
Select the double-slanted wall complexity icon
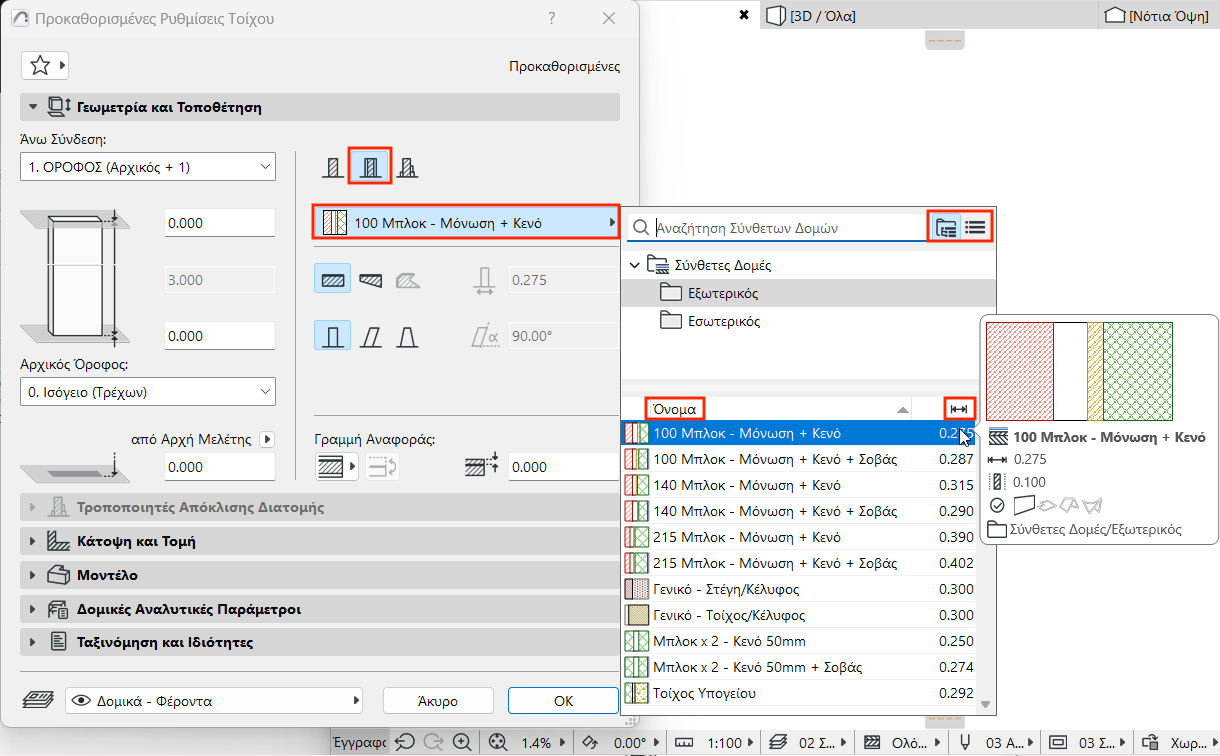point(406,336)
